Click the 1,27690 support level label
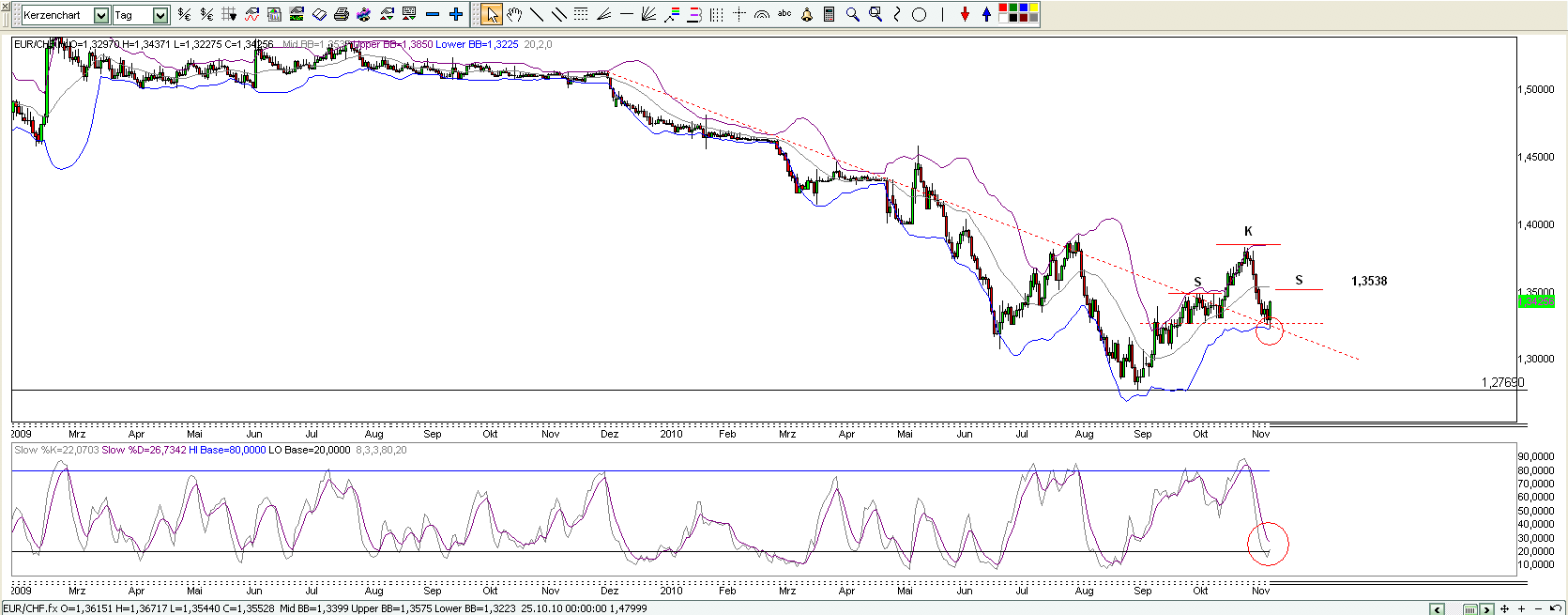Screen dimensions: 1568x615 coord(1503,382)
